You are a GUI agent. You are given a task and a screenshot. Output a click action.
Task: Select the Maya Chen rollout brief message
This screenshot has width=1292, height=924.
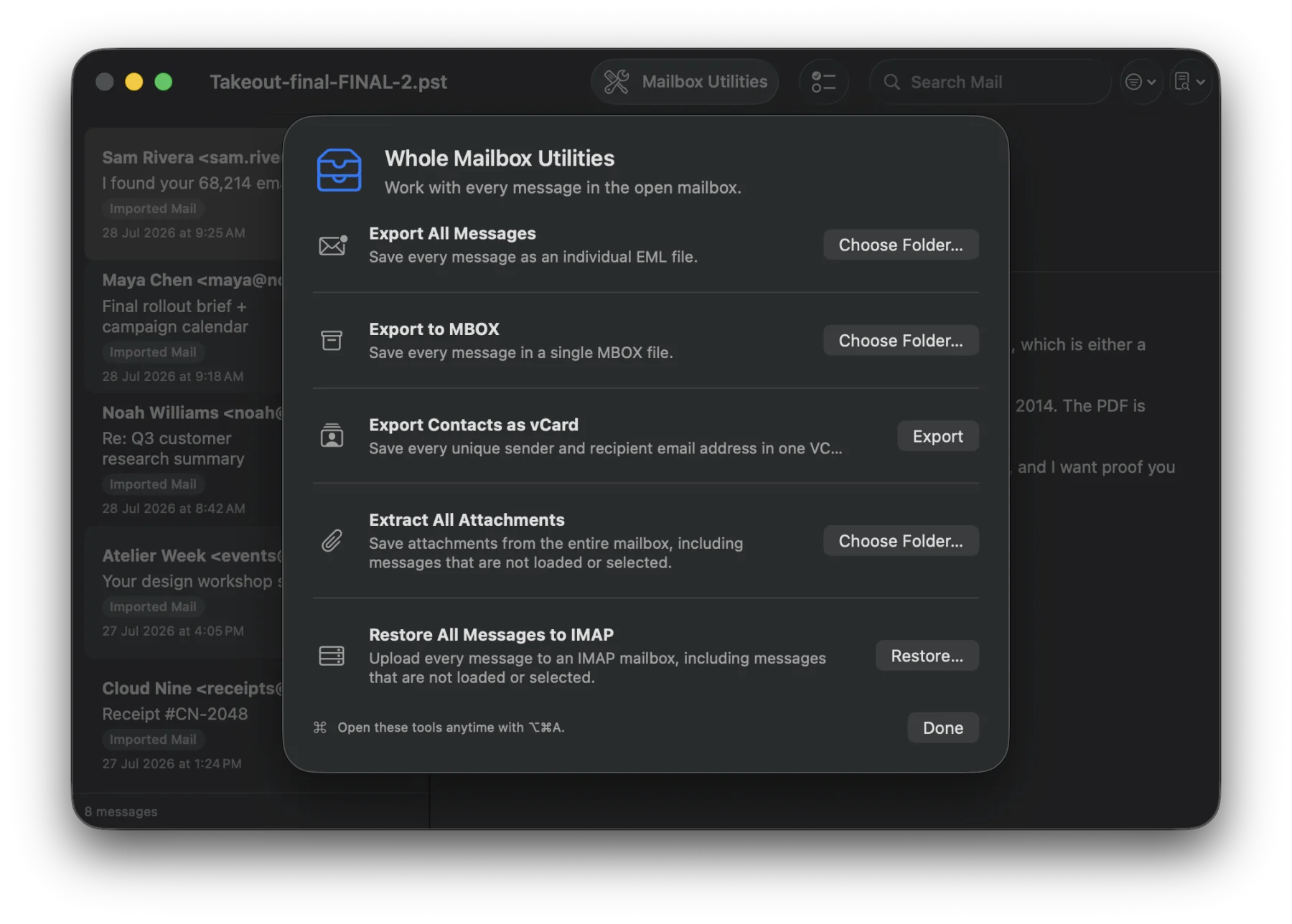pos(185,328)
